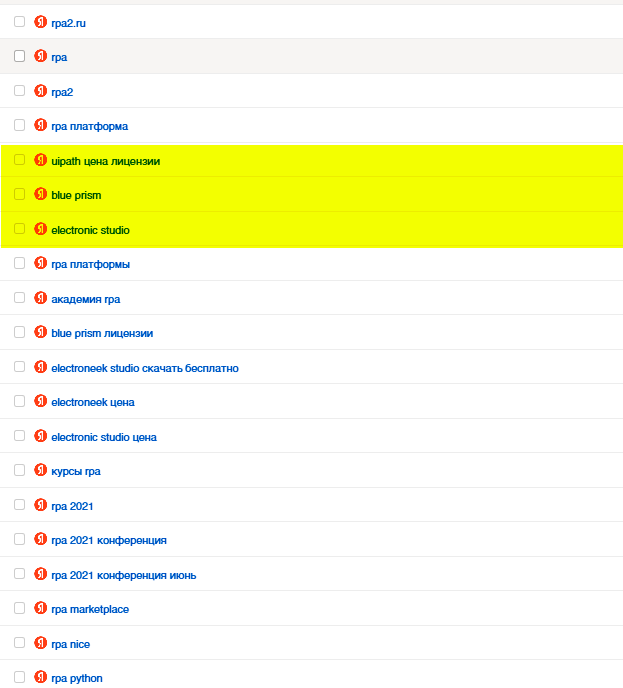Toggle checkbox next to 'rpa платформа'

(x=19, y=125)
